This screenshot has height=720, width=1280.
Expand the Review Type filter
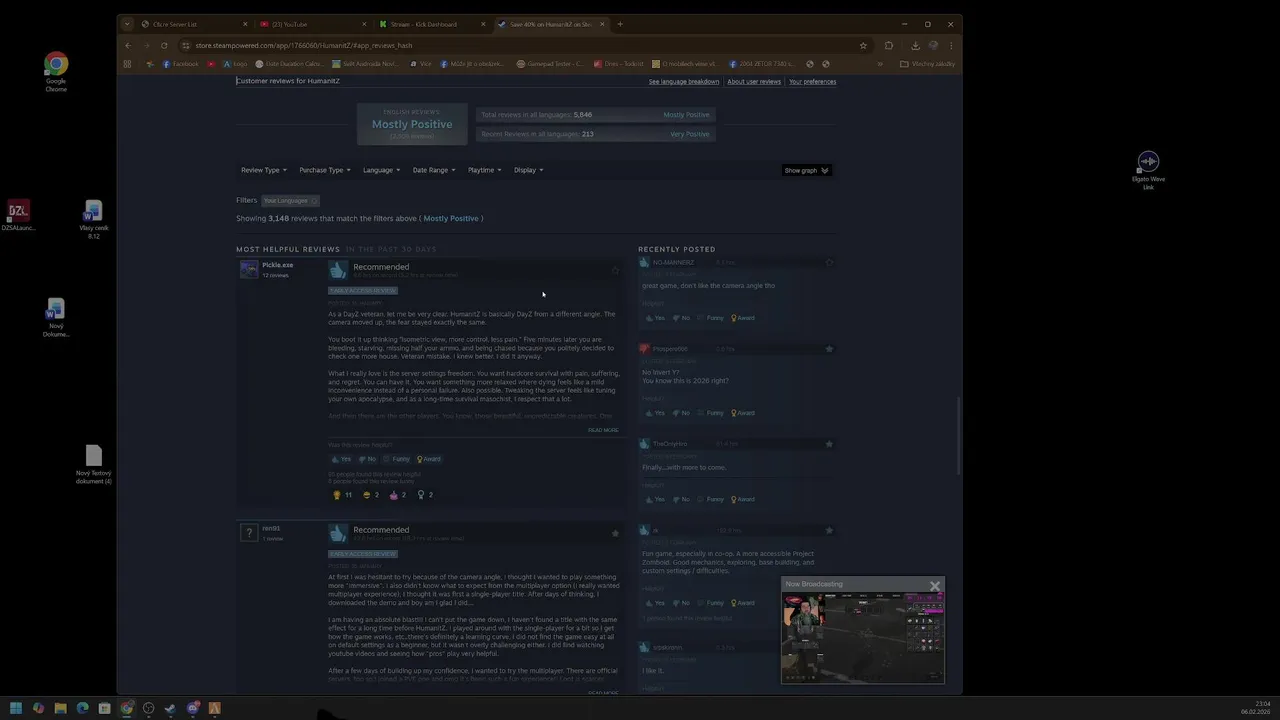coord(264,170)
